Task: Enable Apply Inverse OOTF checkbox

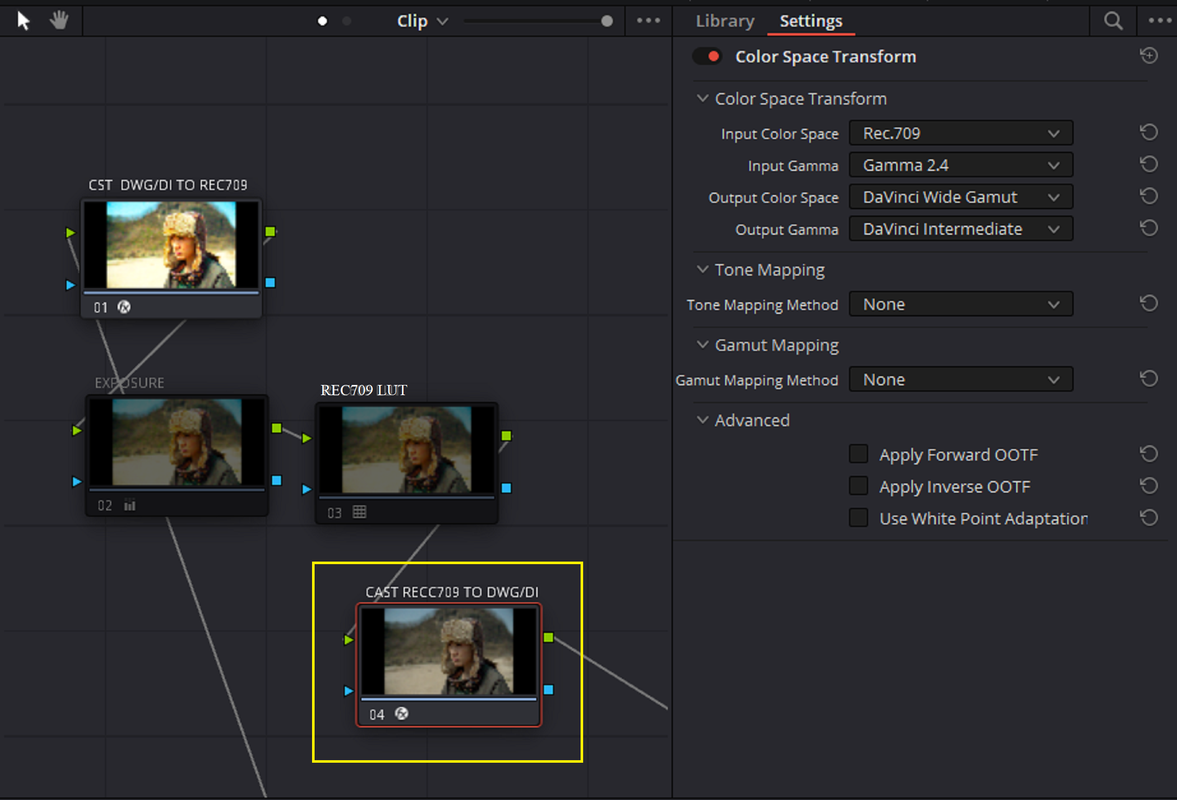Action: click(x=859, y=486)
